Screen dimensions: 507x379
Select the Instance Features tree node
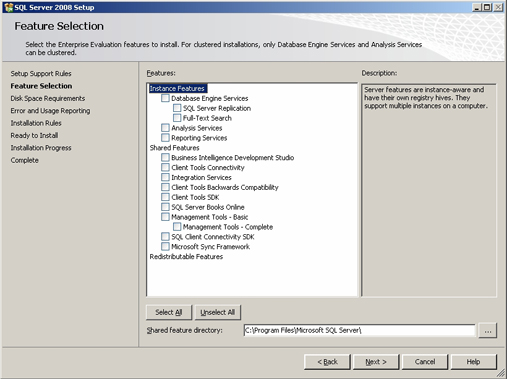177,88
